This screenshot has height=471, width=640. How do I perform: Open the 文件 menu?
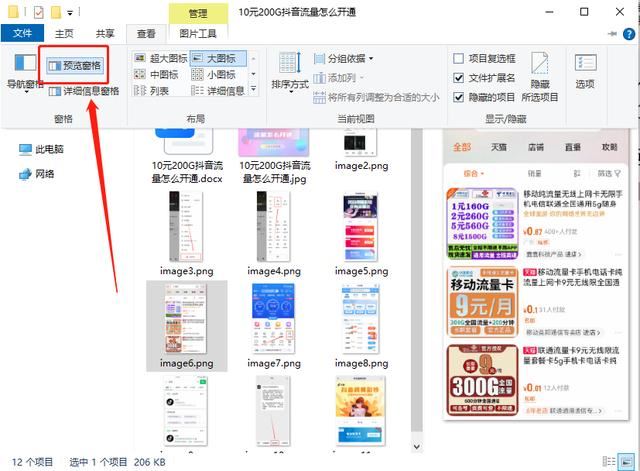click(x=22, y=33)
